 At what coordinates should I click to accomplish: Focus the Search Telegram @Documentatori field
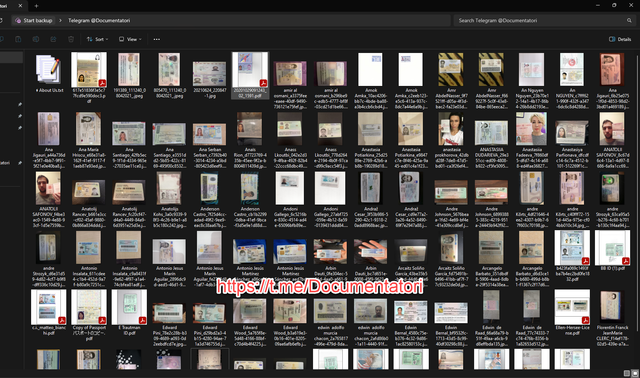[544, 20]
